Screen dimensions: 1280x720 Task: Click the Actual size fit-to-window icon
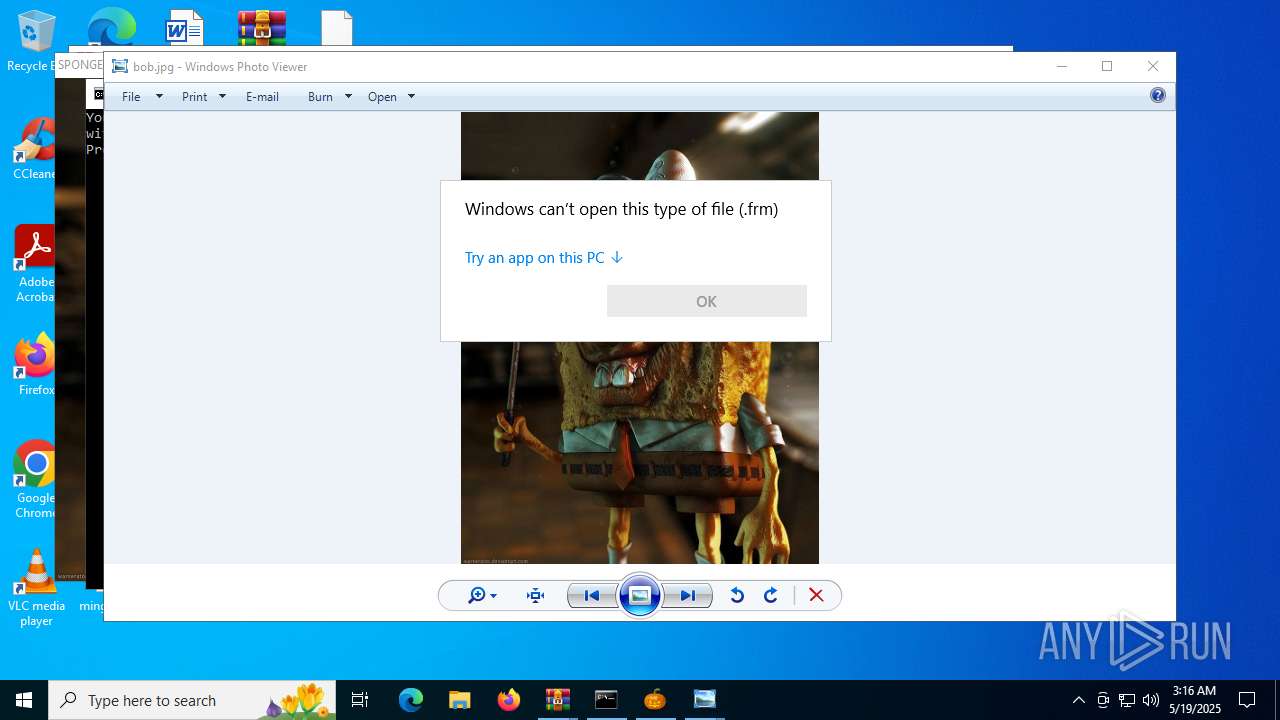[x=536, y=596]
